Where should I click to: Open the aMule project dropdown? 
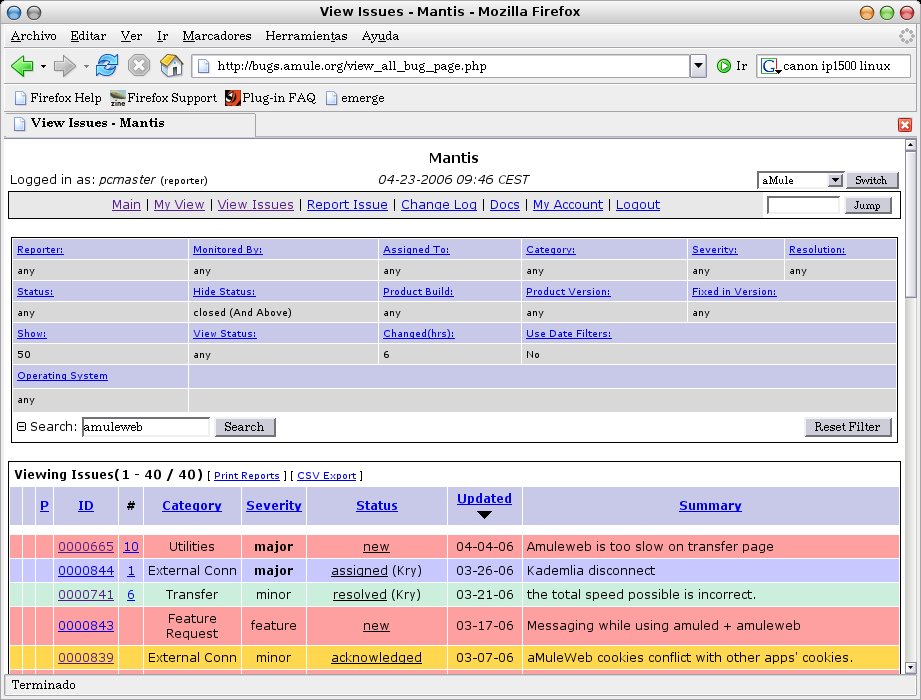tap(801, 180)
